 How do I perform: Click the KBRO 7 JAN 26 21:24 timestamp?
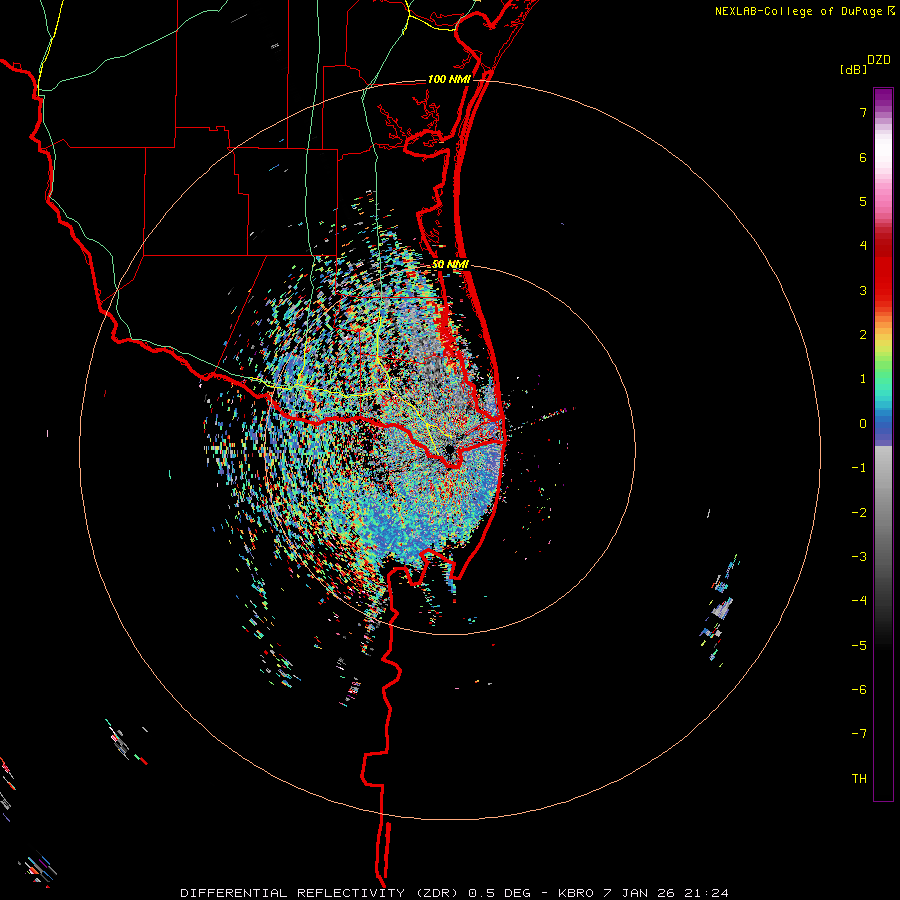(x=643, y=893)
